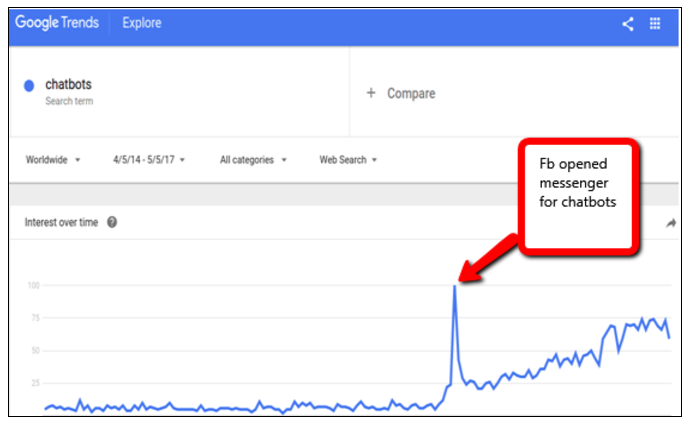Click the plus icon next to Compare
Screen dimensions: 691x426
click(371, 93)
